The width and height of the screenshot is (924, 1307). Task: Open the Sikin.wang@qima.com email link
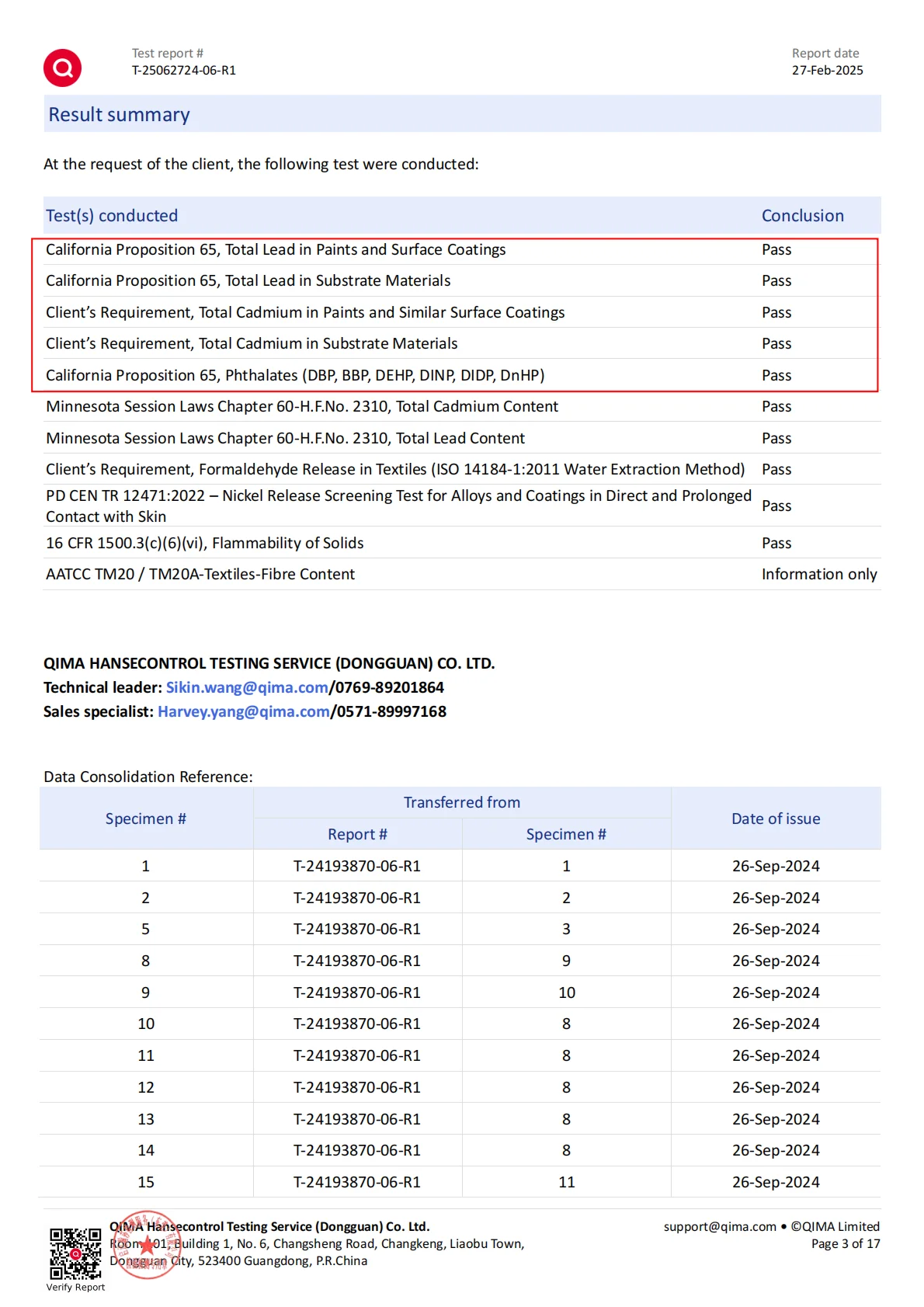click(246, 687)
